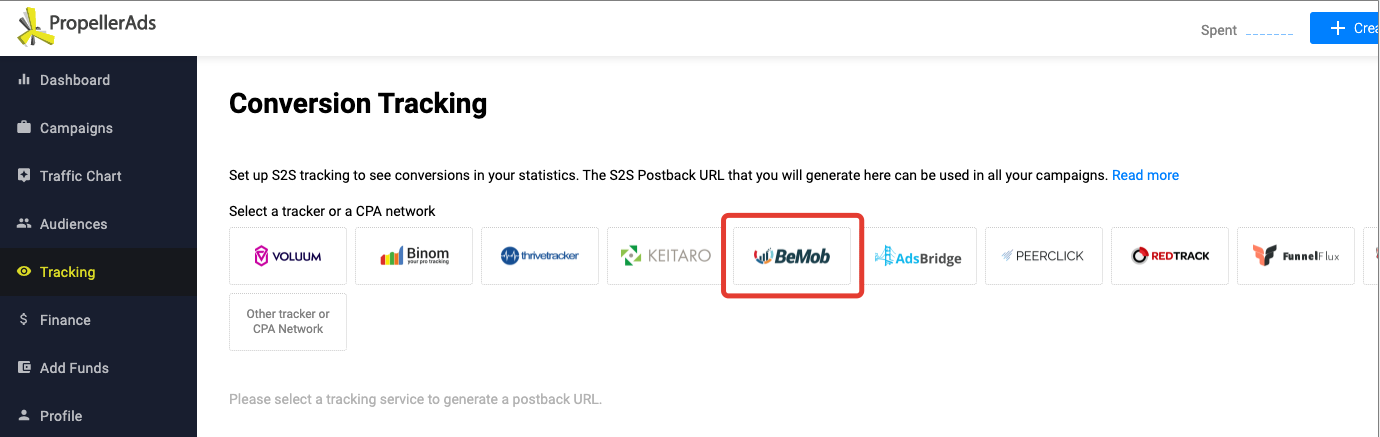
Task: Choose the Voluum tracker tile
Action: coord(288,256)
